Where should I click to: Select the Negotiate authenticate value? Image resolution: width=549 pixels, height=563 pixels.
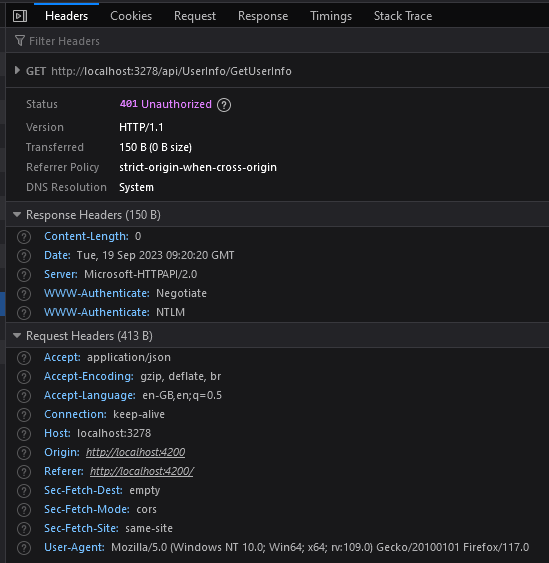pos(181,293)
